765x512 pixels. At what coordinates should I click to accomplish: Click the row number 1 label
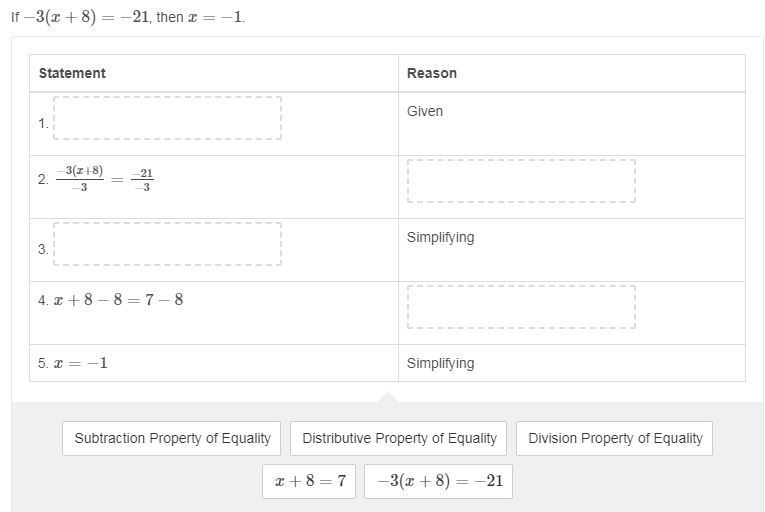(43, 123)
